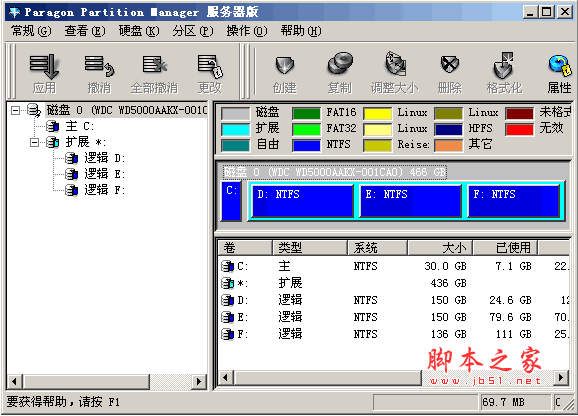Screen dimensions: 578x416
Task: Select the F: NTFS block in disk map
Action: tap(513, 201)
